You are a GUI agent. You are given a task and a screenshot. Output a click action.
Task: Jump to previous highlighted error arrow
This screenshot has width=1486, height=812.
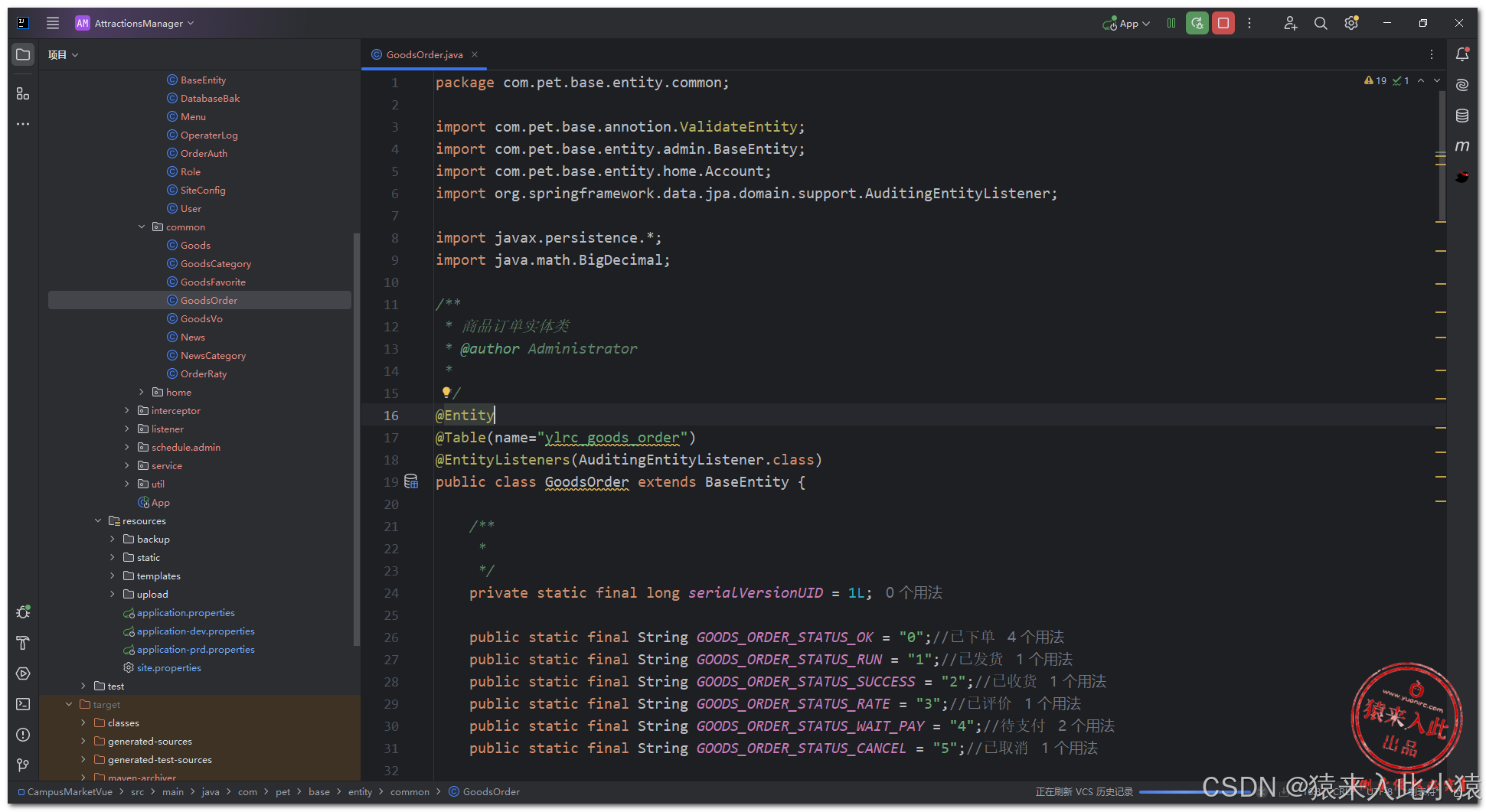(1421, 80)
